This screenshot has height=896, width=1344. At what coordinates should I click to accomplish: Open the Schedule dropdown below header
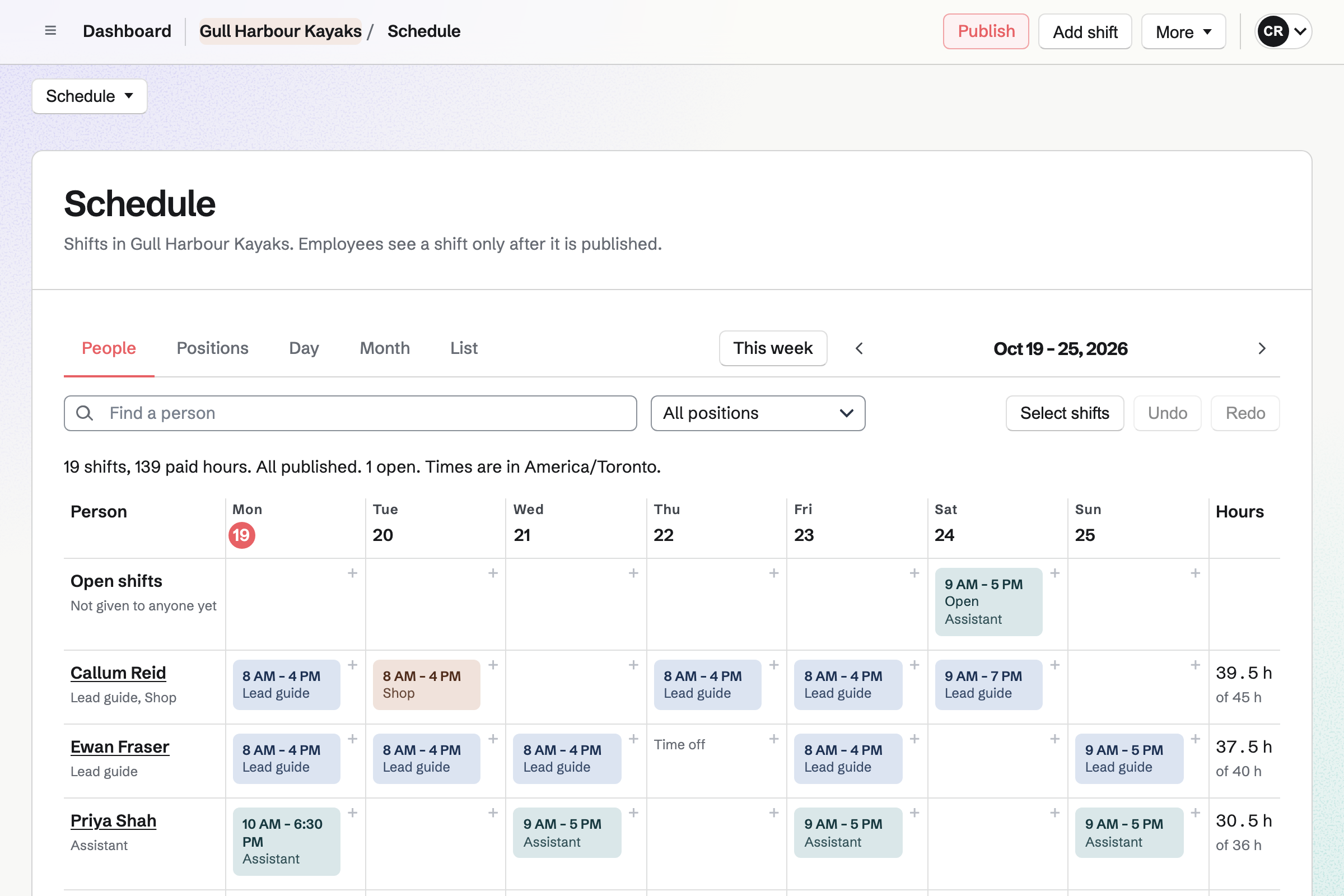click(90, 96)
